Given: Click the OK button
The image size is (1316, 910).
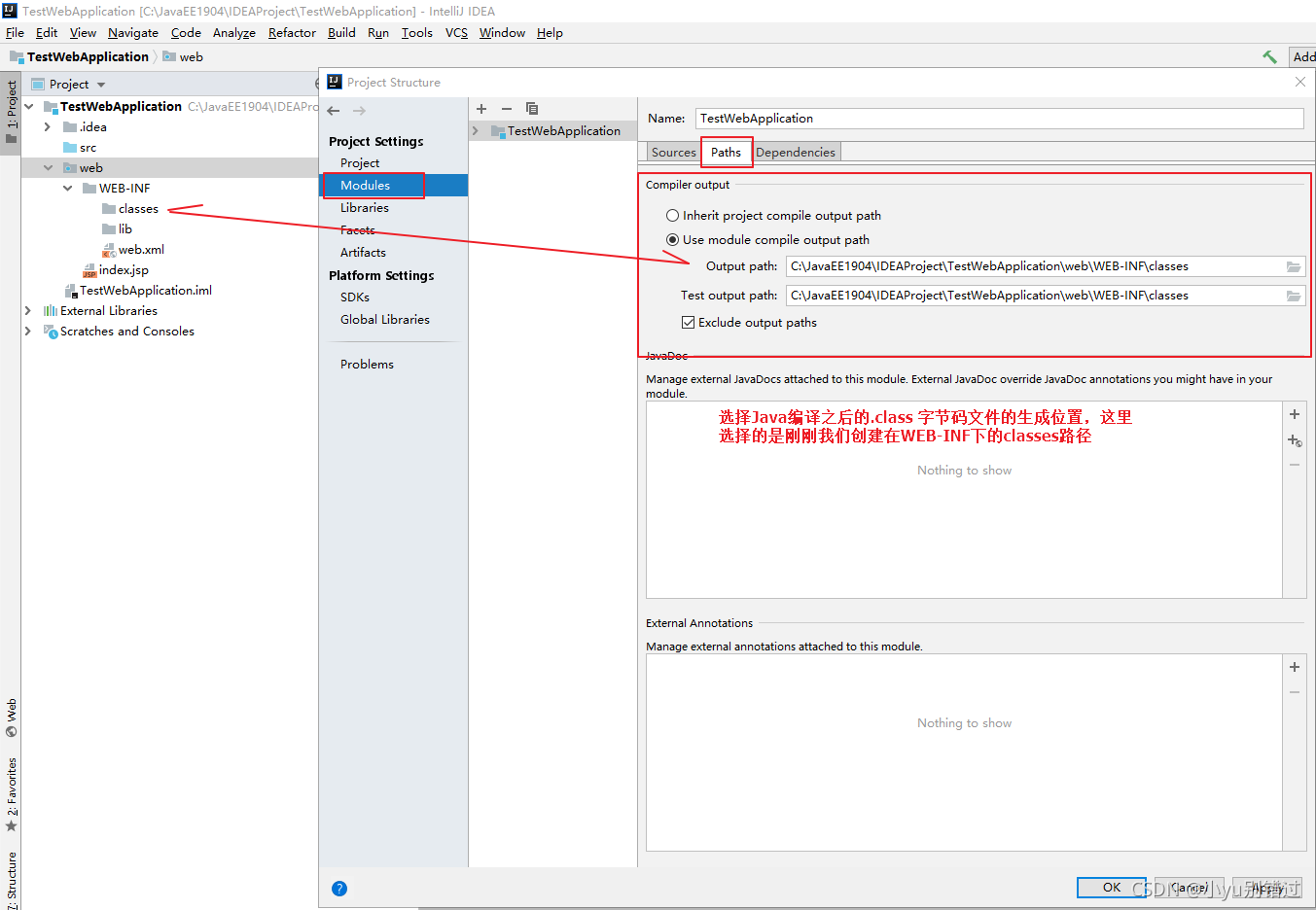Looking at the screenshot, I should click(1112, 888).
